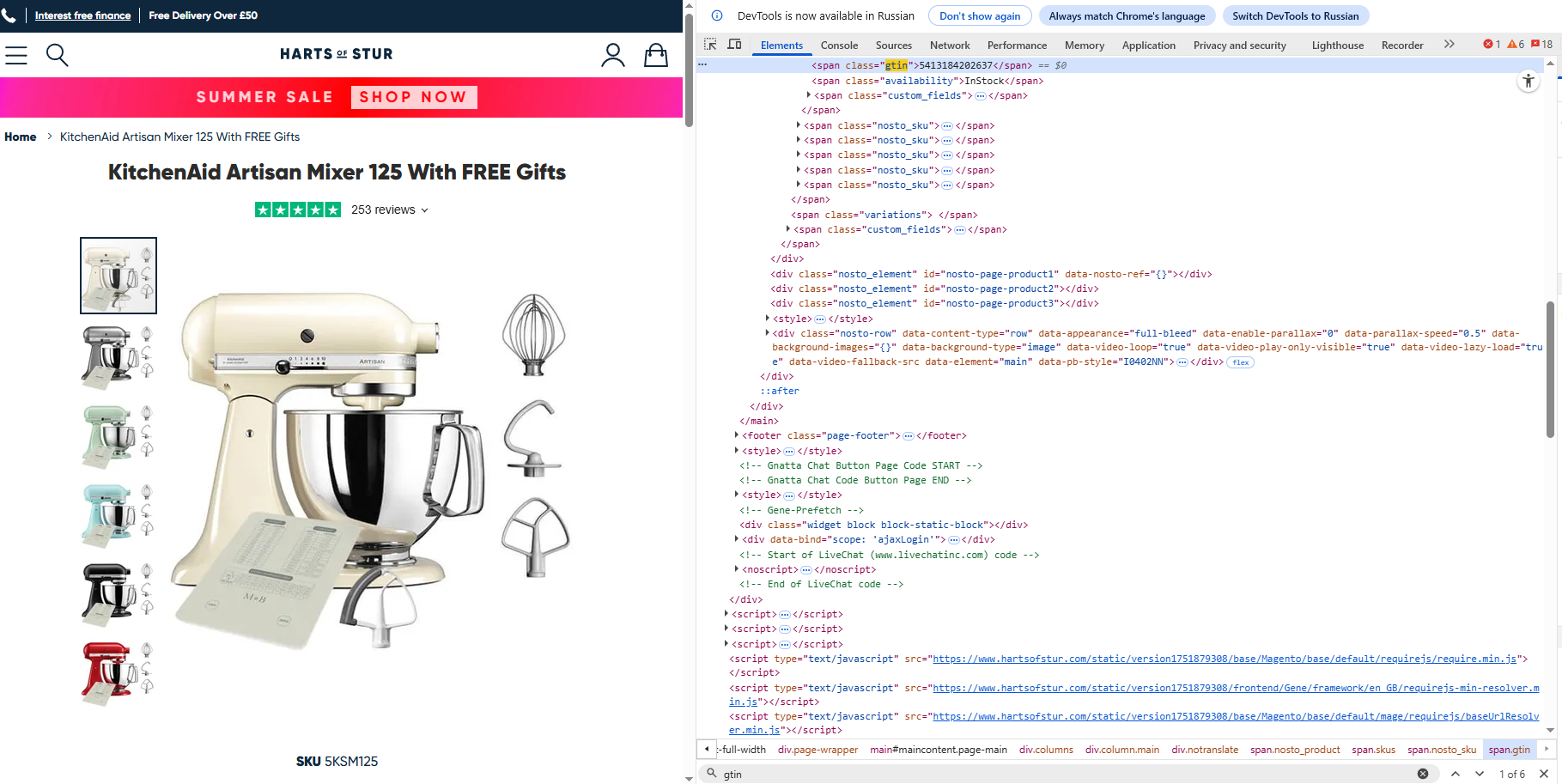Select div.page-wrapper in breadcrumb bar
The height and width of the screenshot is (784, 1562).
(x=817, y=750)
